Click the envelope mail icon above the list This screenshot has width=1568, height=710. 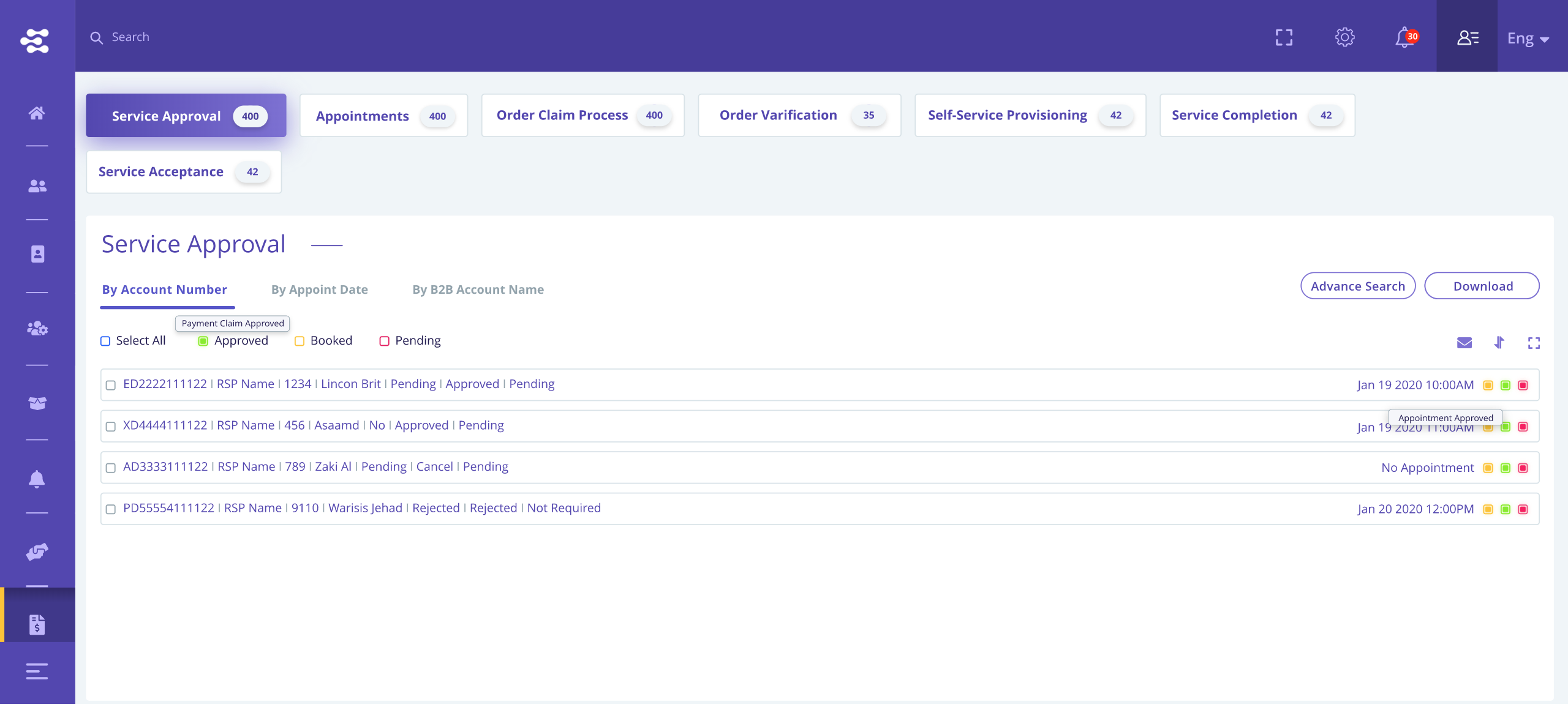[1464, 343]
